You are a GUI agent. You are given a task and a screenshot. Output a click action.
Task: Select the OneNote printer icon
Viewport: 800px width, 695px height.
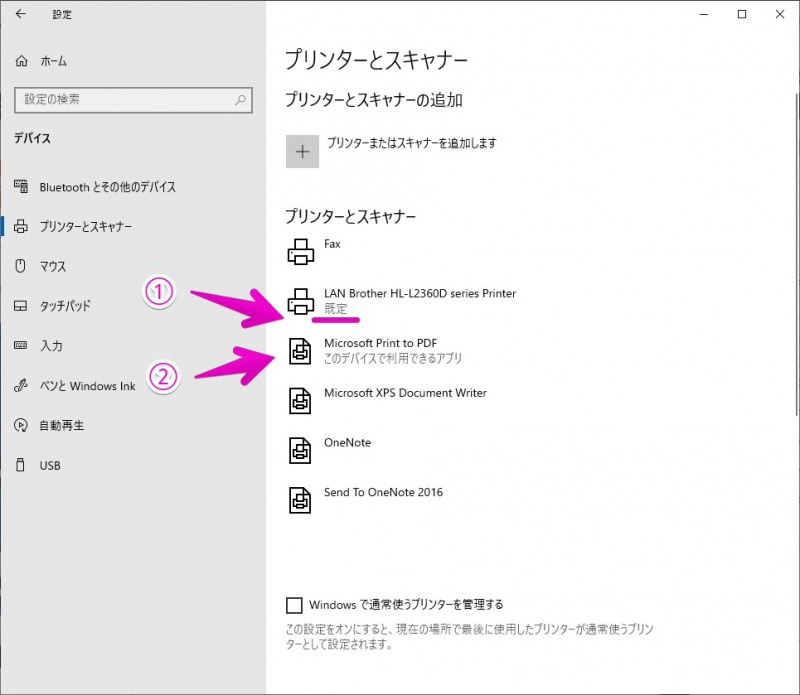click(301, 450)
